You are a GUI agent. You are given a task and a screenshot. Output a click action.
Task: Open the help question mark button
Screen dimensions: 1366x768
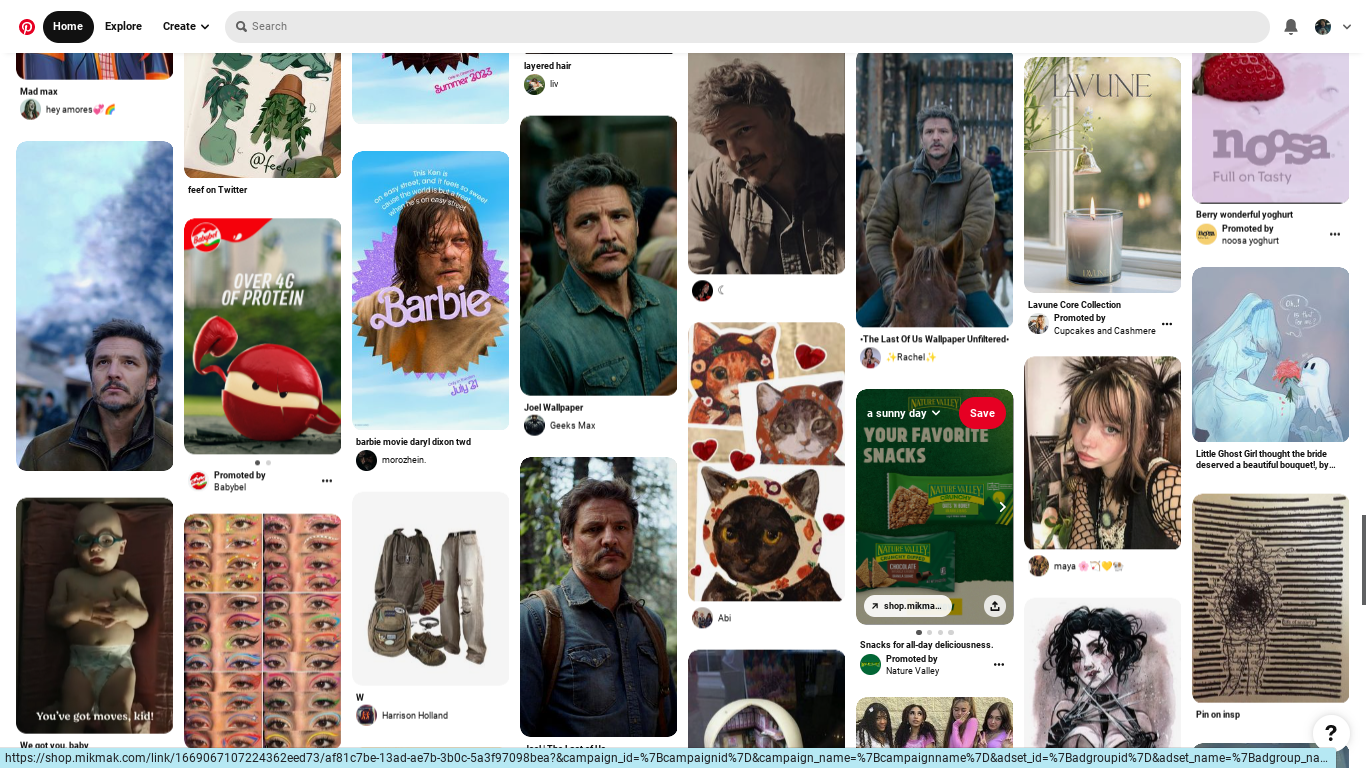[1330, 733]
